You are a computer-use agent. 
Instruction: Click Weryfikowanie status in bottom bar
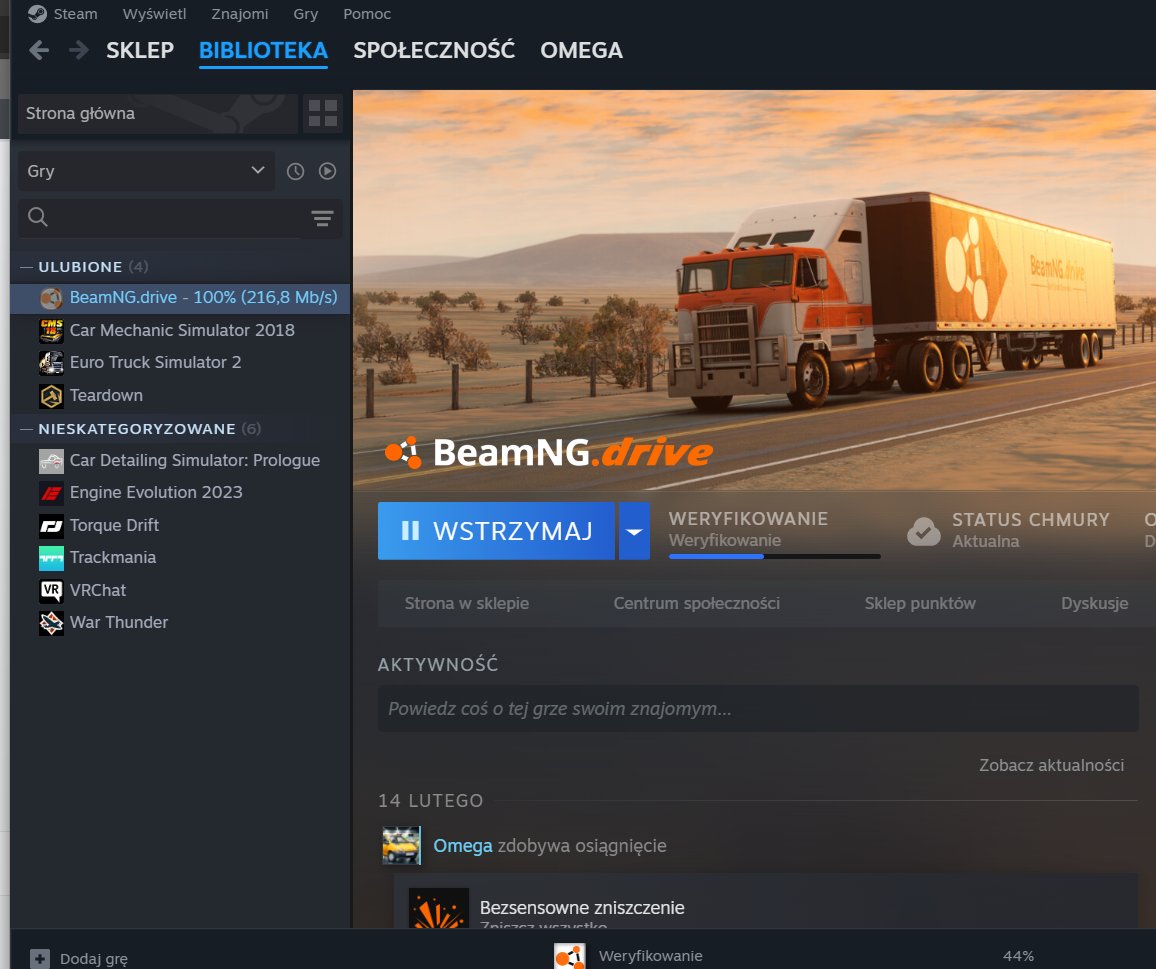pos(650,956)
